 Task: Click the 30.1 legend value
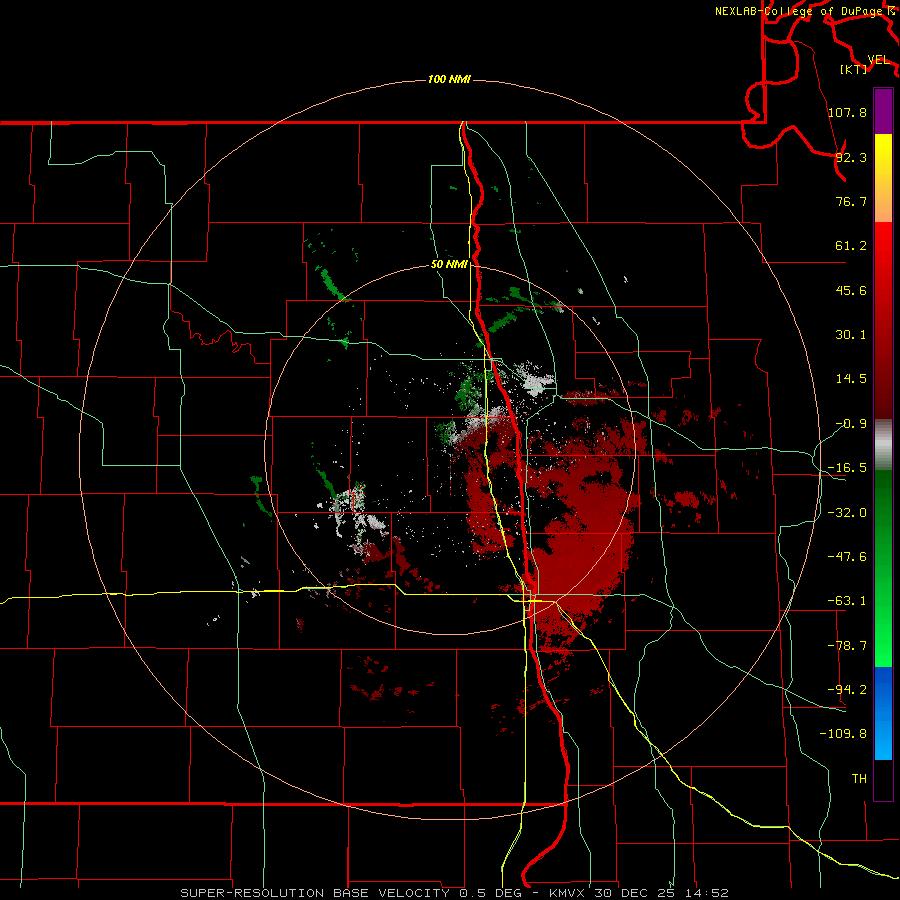(851, 335)
